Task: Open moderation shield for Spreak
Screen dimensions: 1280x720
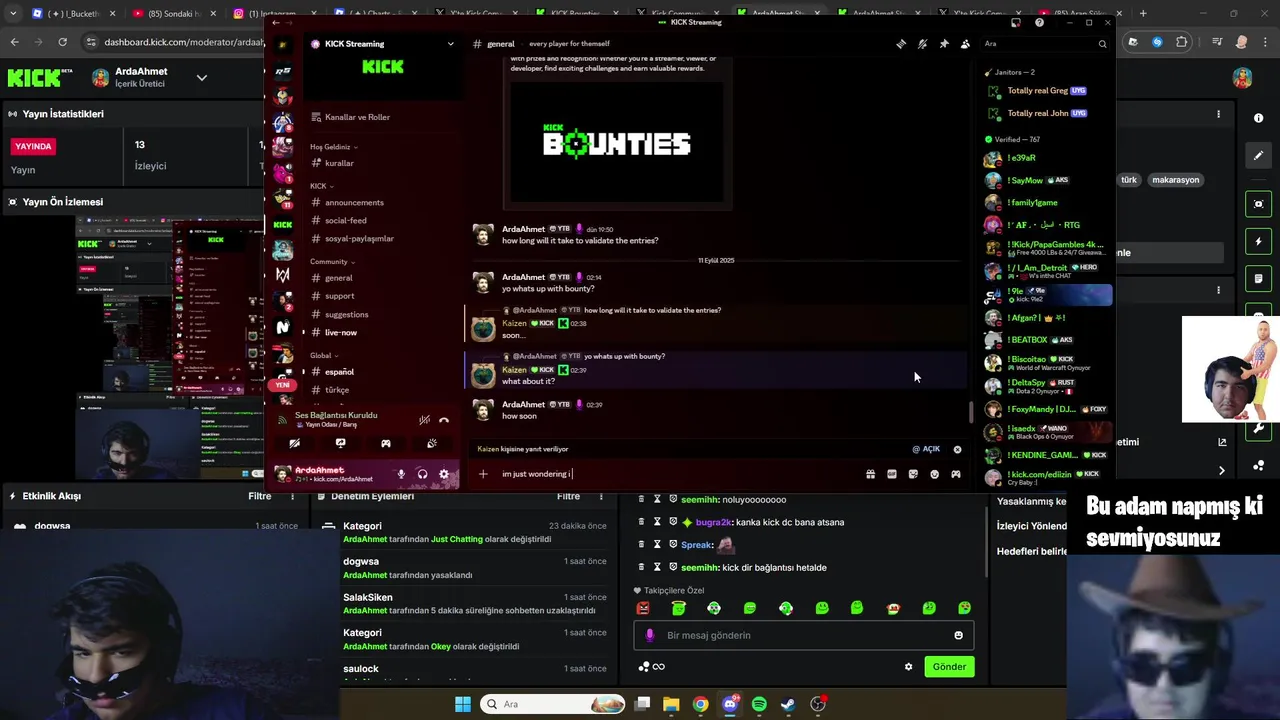Action: pos(673,545)
